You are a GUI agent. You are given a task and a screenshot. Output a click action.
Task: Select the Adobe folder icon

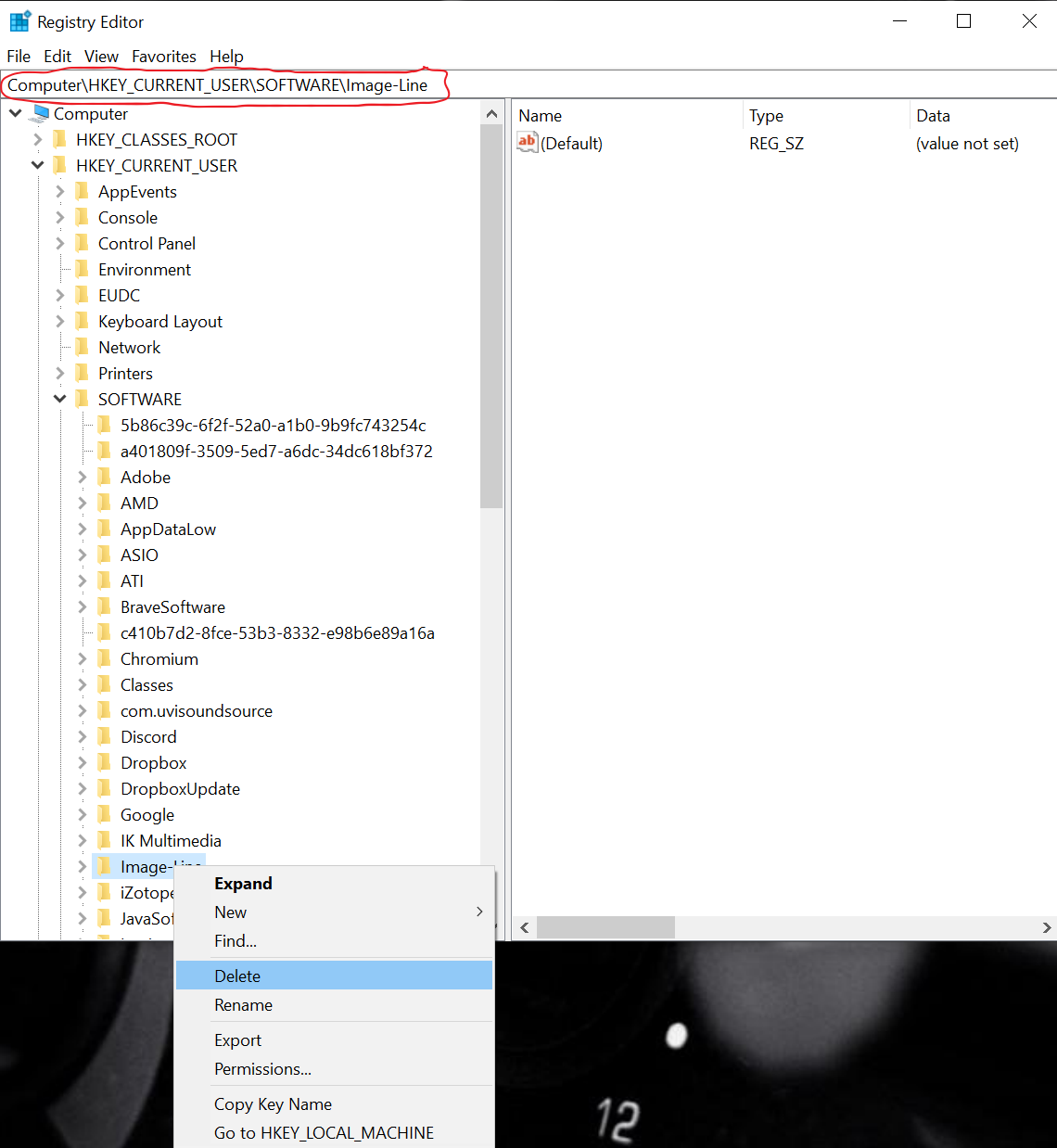coord(105,478)
